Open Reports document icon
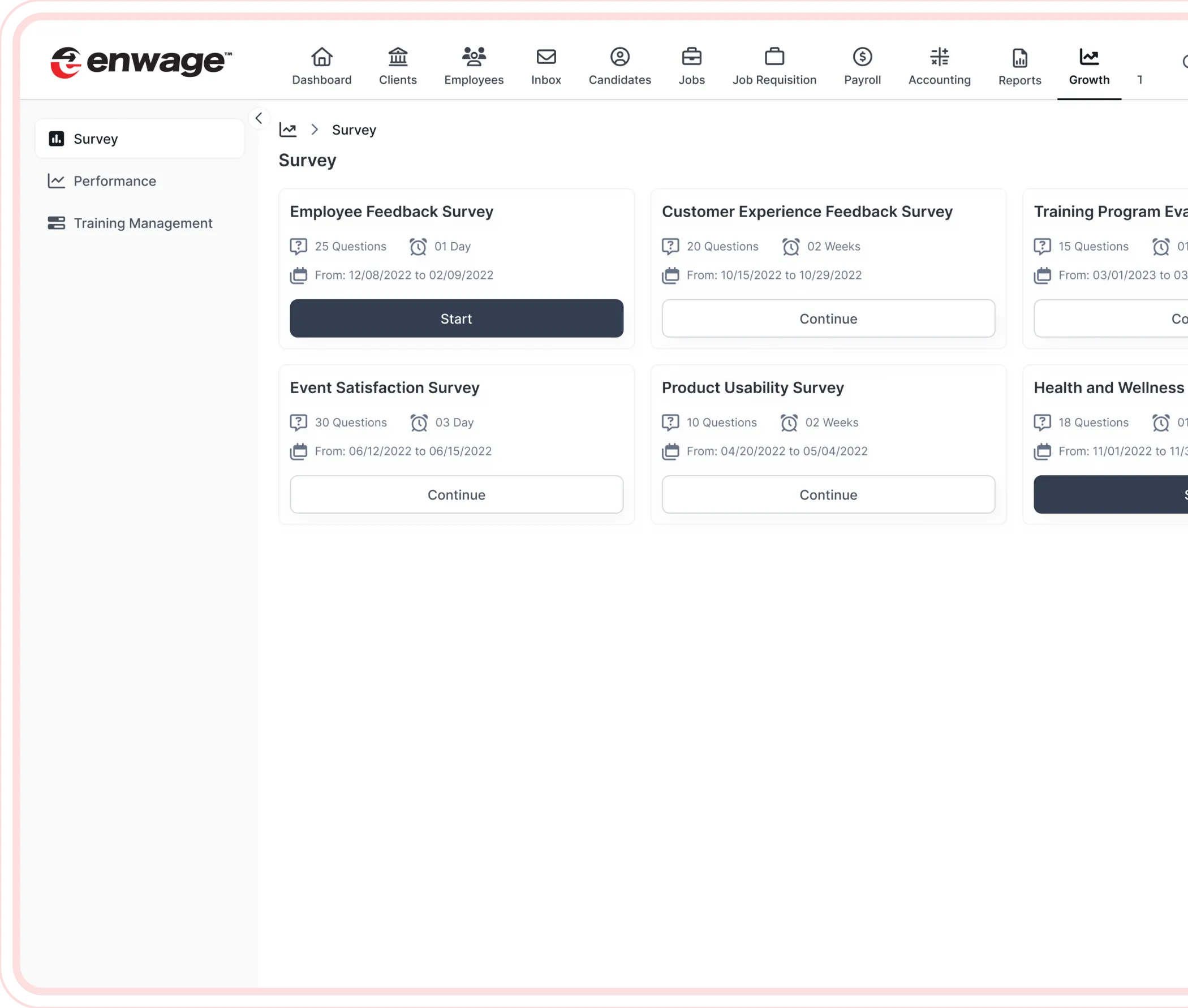The width and height of the screenshot is (1188, 1008). coord(1019,58)
